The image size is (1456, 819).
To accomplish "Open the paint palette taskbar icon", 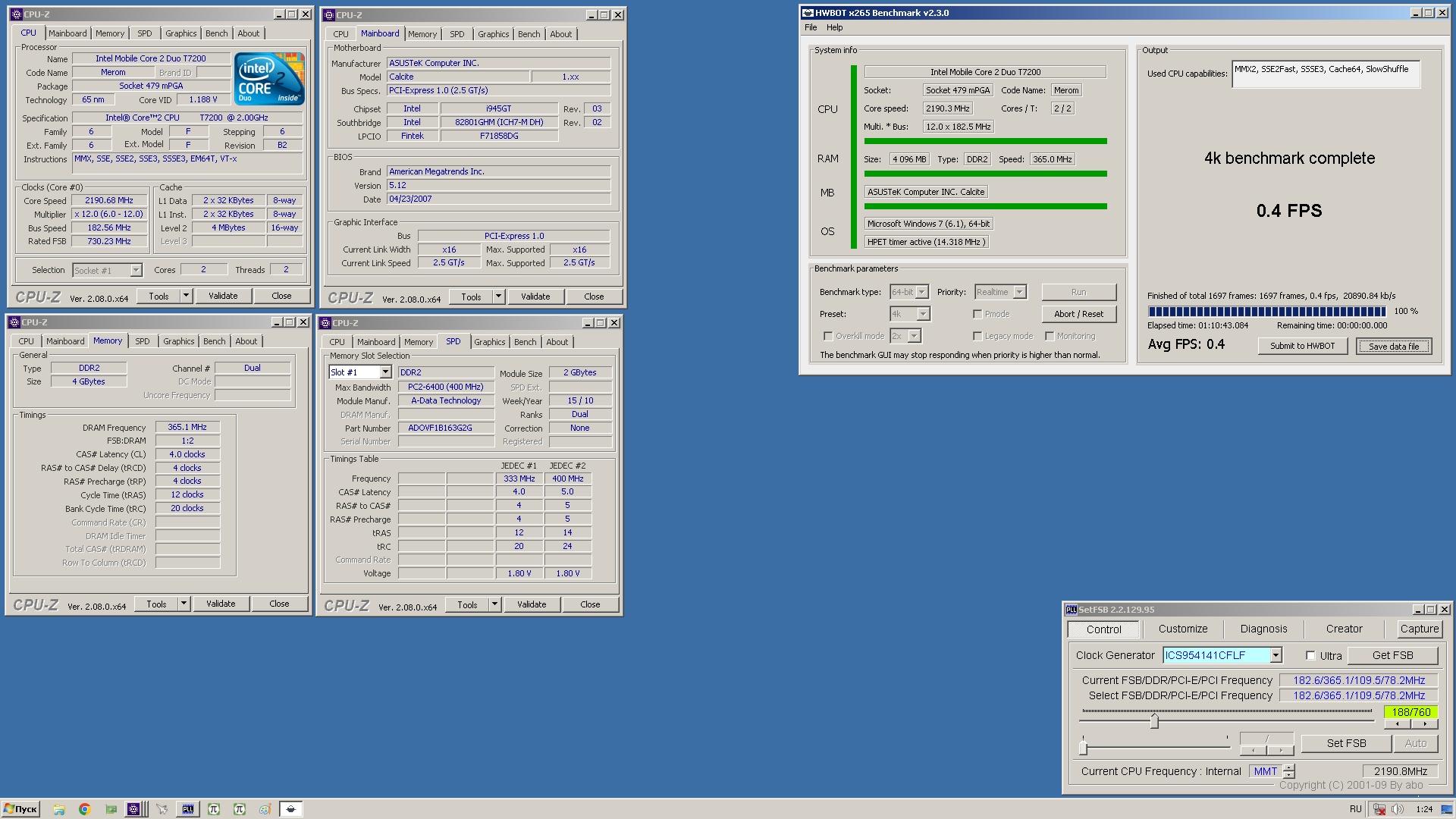I will point(265,809).
